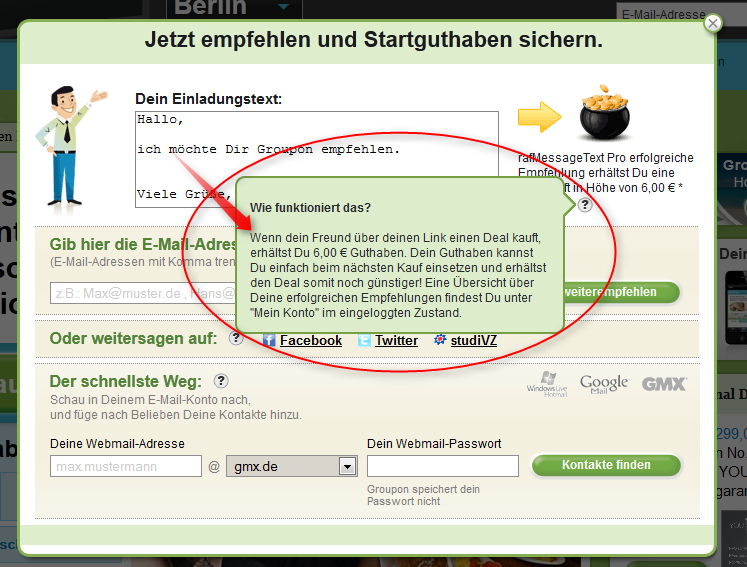Focus the Webmail-Adresse input field
This screenshot has width=747, height=567.
click(x=126, y=466)
